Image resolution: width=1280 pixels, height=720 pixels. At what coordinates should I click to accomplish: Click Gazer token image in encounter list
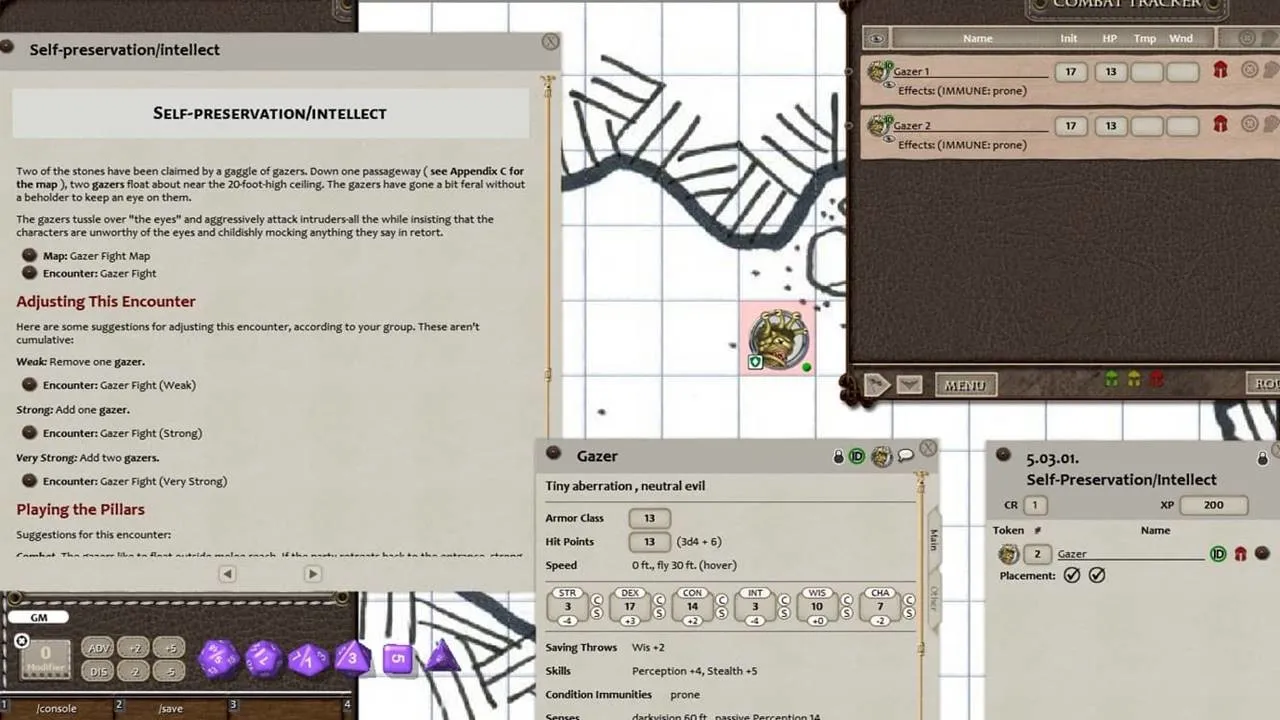coord(1009,554)
